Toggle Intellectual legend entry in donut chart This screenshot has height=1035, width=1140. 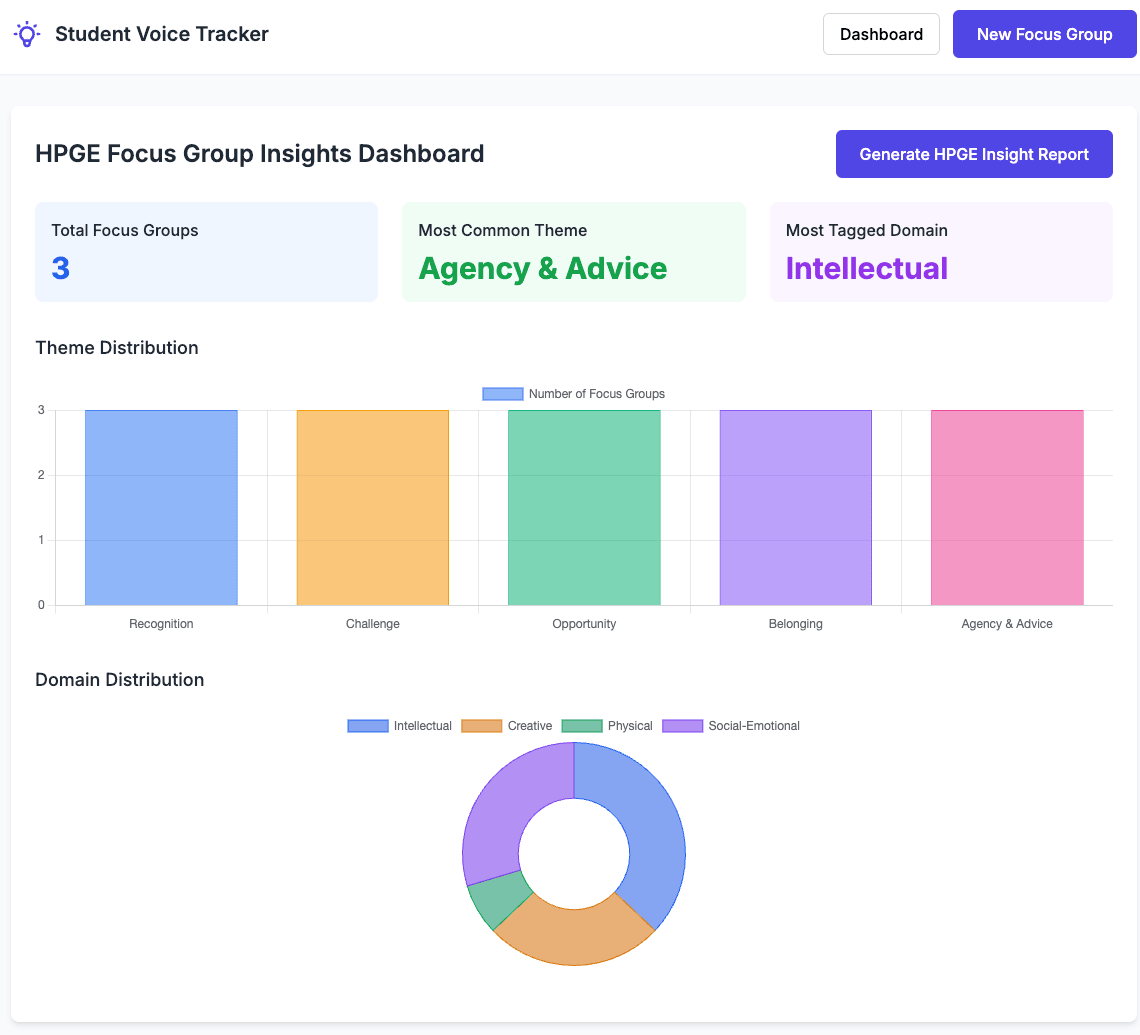(400, 726)
